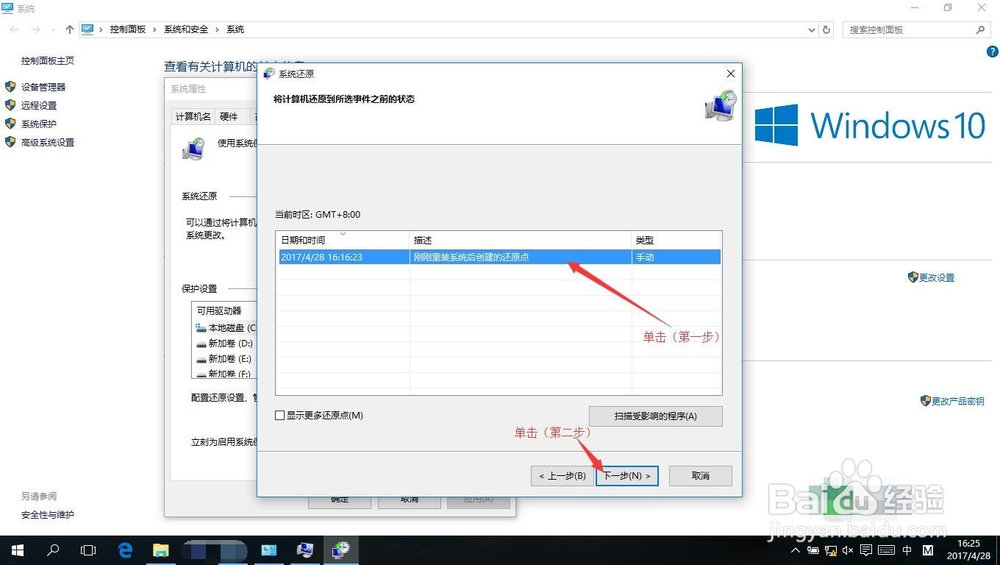Viewport: 1000px width, 565px height.
Task: Switch to 硬件 tab in 系统属性
Action: pyautogui.click(x=229, y=117)
